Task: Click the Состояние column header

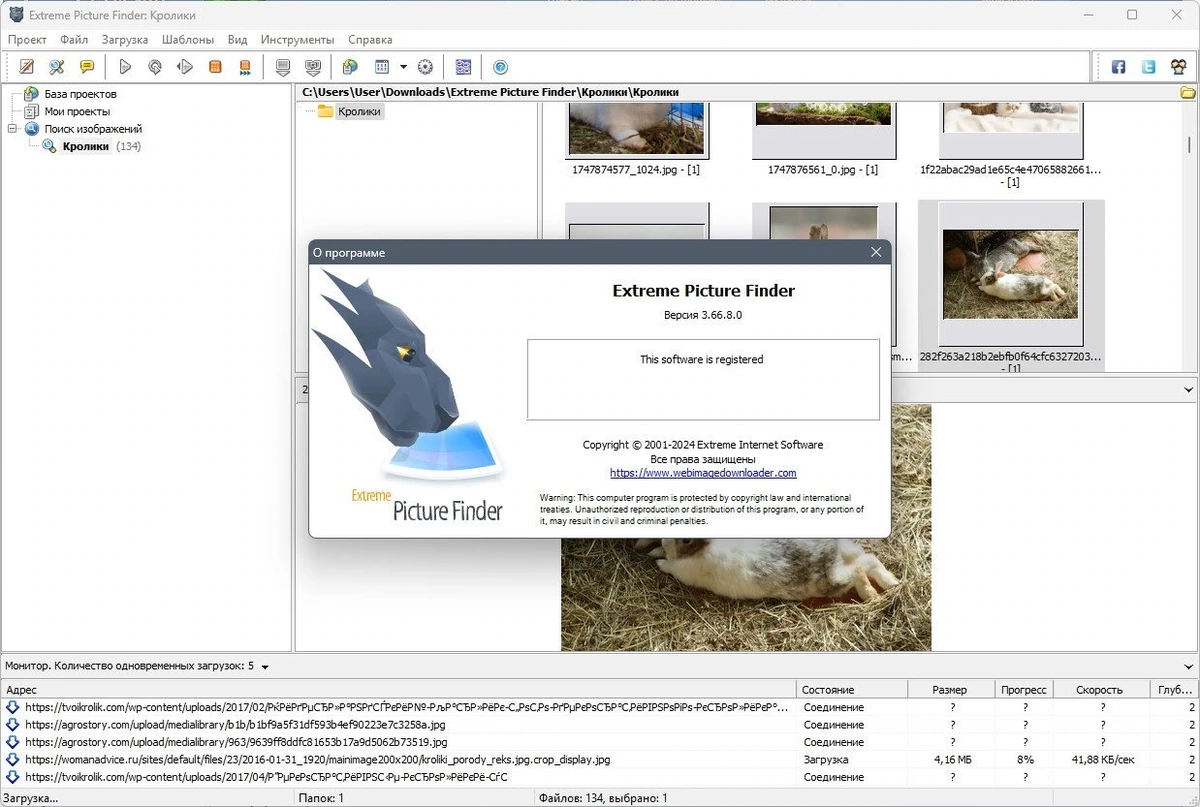Action: click(852, 689)
